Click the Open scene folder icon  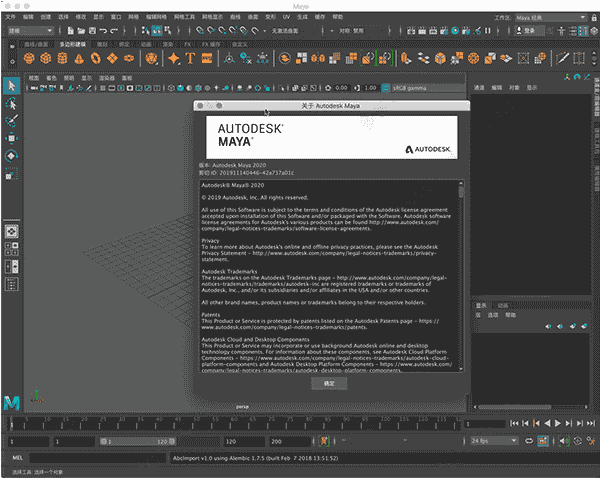[81, 31]
